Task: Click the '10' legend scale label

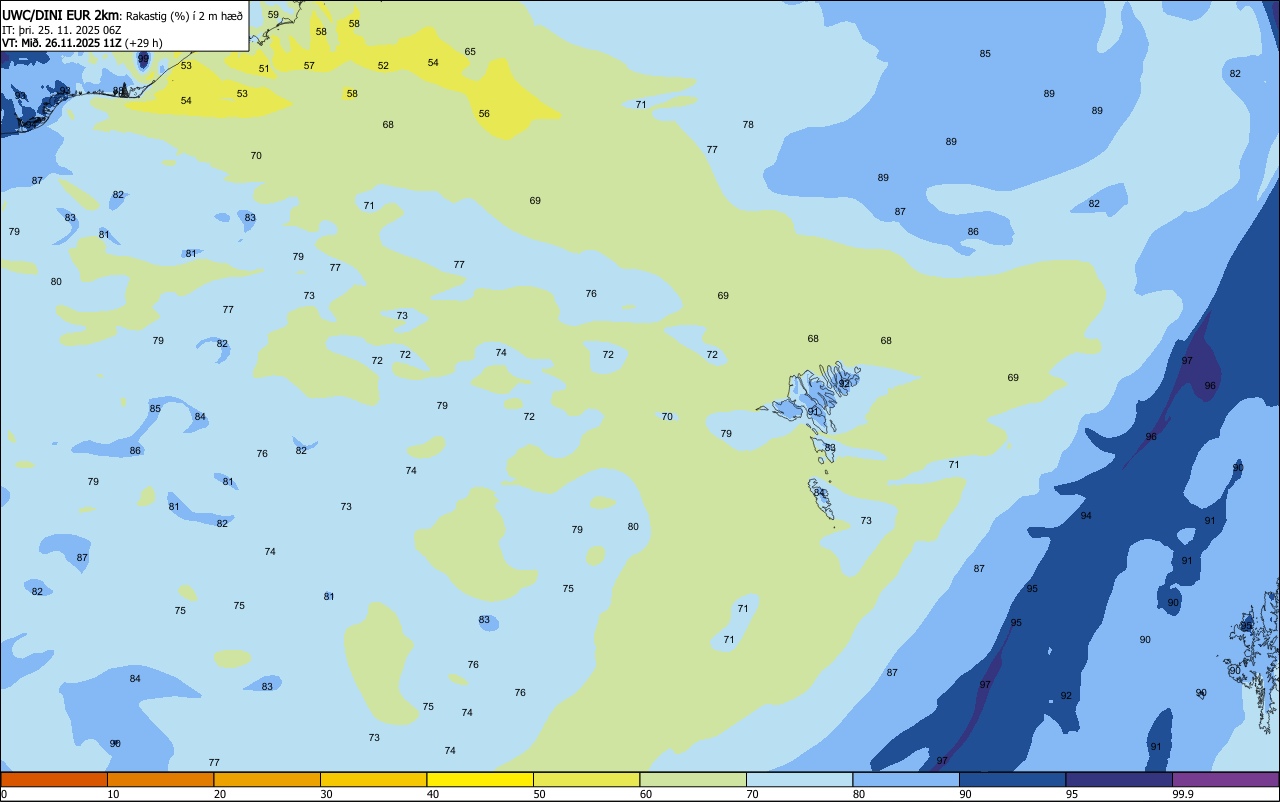Action: click(x=114, y=794)
